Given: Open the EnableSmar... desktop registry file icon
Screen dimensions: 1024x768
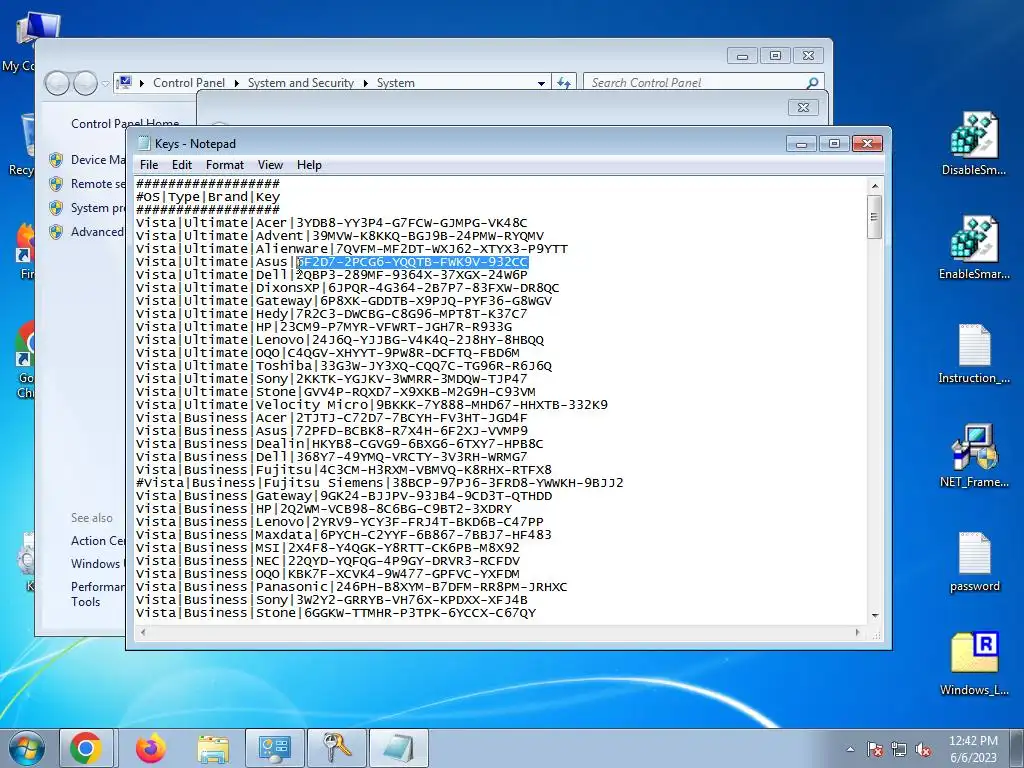Looking at the screenshot, I should (x=974, y=248).
